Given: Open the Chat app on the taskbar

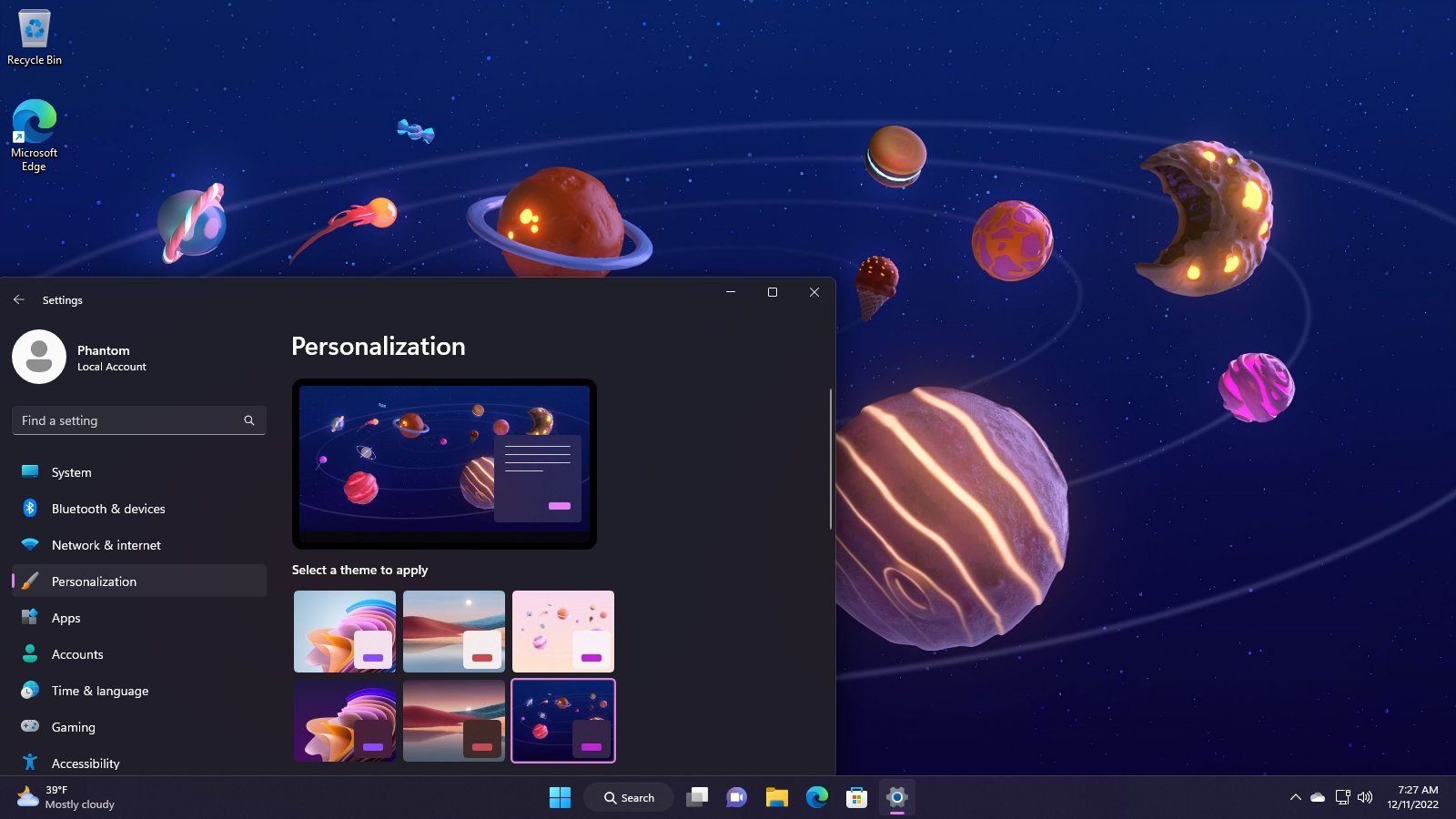Looking at the screenshot, I should [736, 798].
